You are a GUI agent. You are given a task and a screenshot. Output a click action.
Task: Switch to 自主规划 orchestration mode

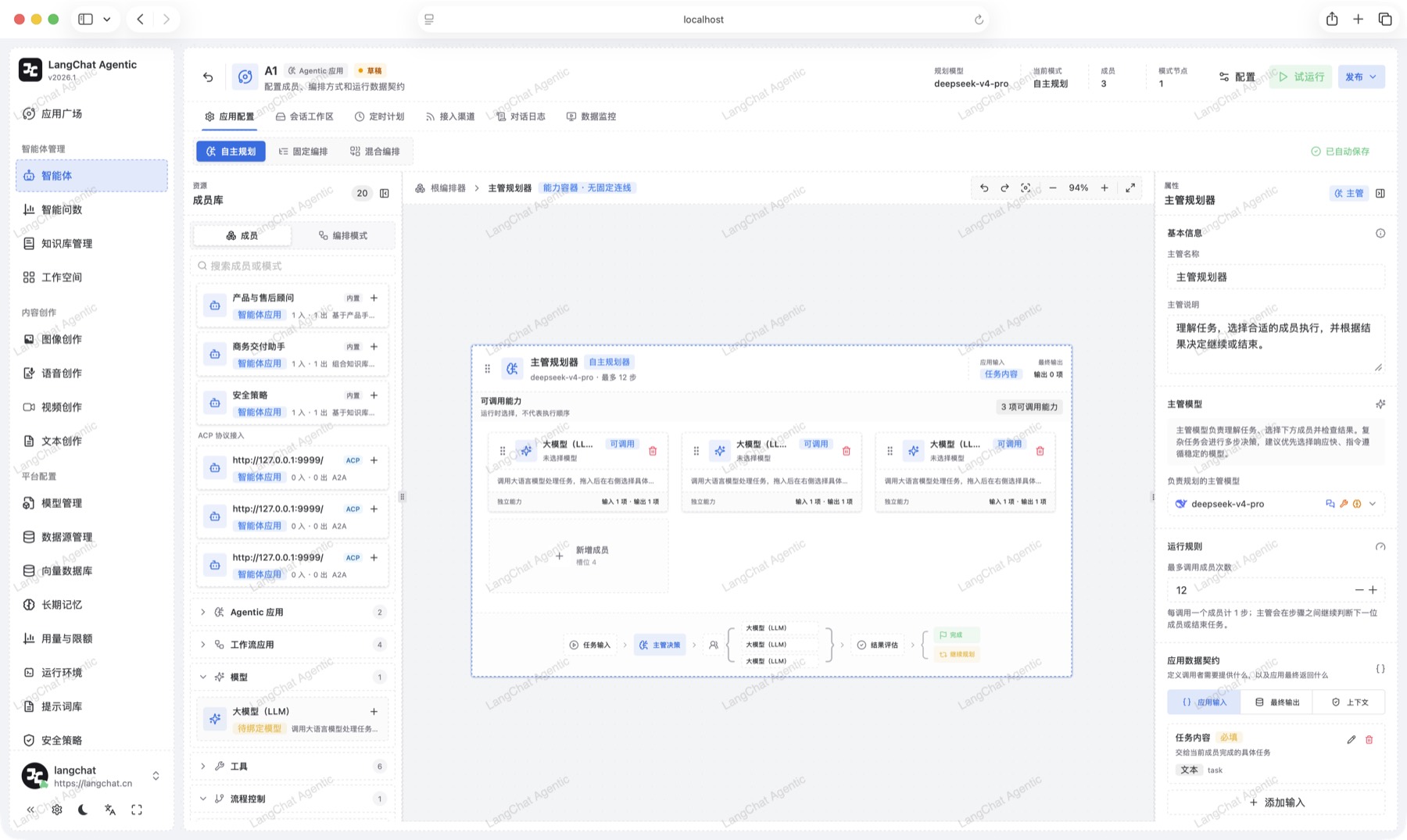pos(231,152)
